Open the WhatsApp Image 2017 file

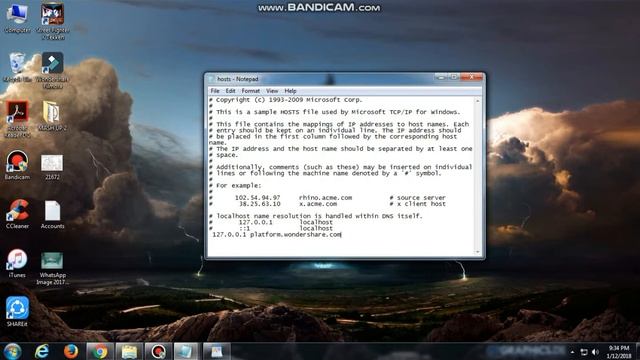53,269
